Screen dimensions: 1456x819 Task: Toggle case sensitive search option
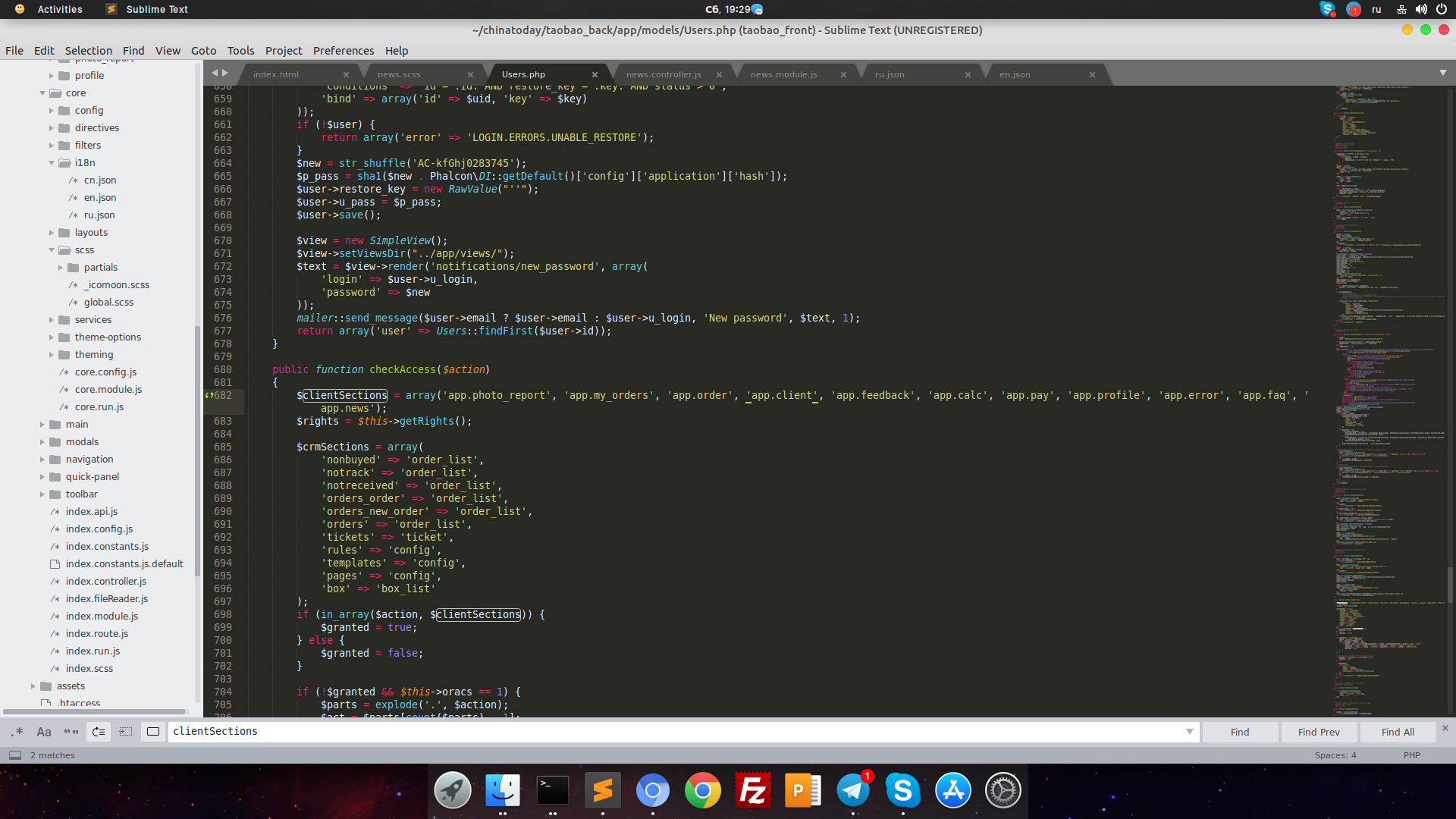[x=44, y=732]
